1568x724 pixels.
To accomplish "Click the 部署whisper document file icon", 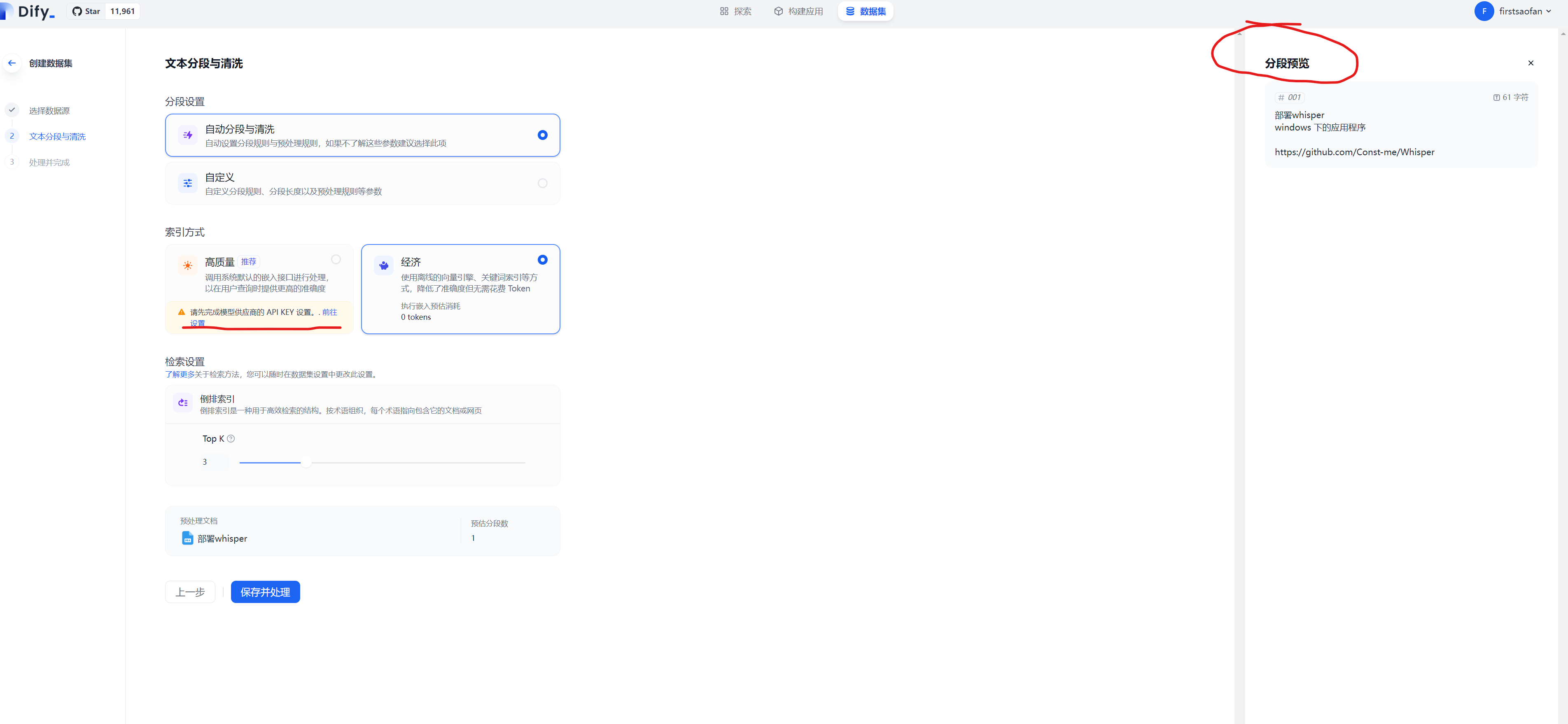I will (187, 538).
